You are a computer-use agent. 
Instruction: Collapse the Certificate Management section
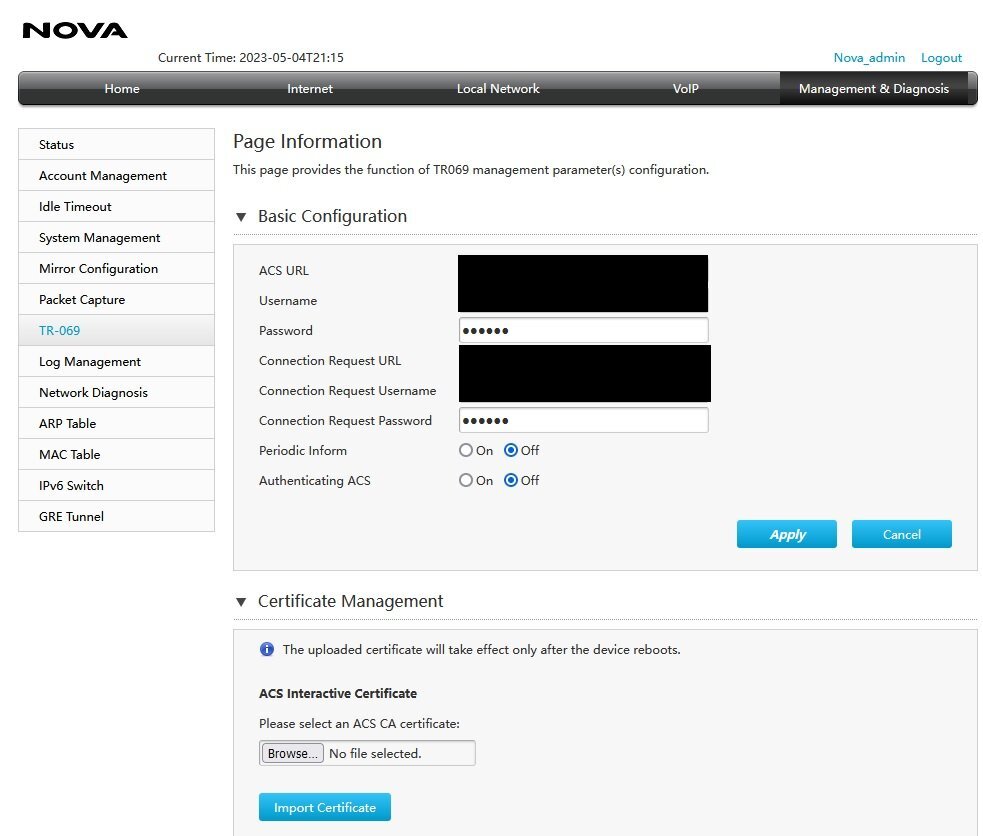click(241, 602)
